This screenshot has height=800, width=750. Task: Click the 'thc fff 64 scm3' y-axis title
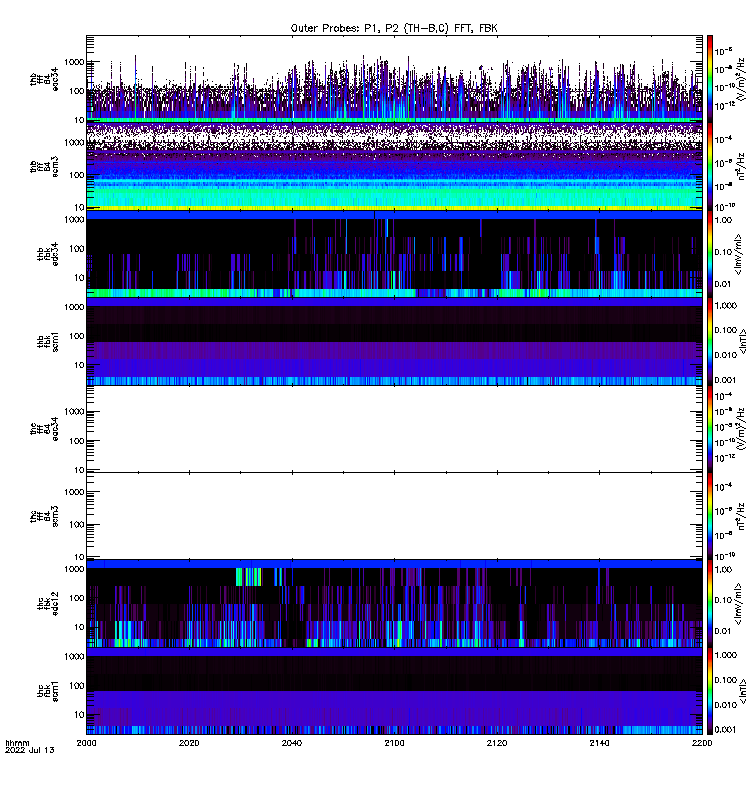(44, 516)
